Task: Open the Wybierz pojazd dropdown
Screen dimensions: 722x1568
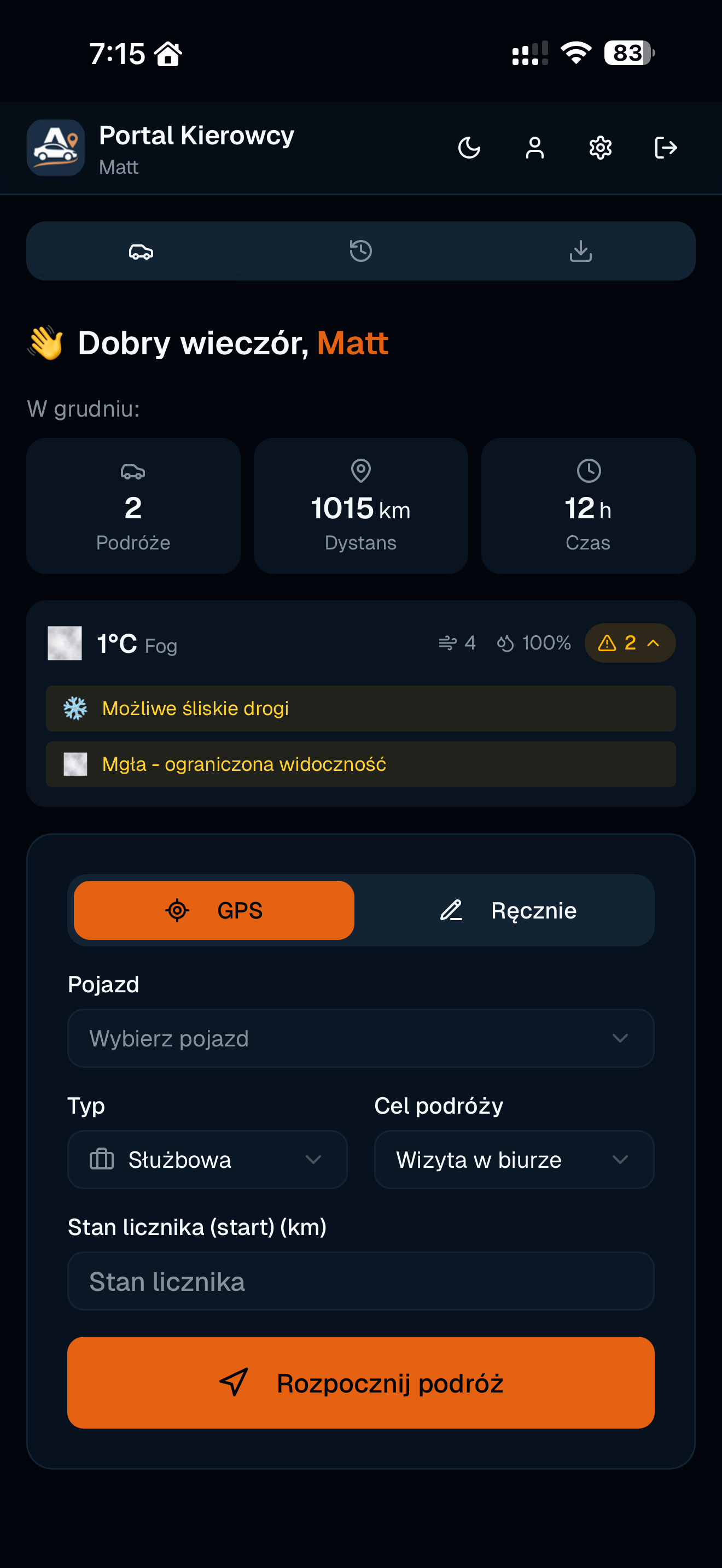Action: [x=360, y=1038]
